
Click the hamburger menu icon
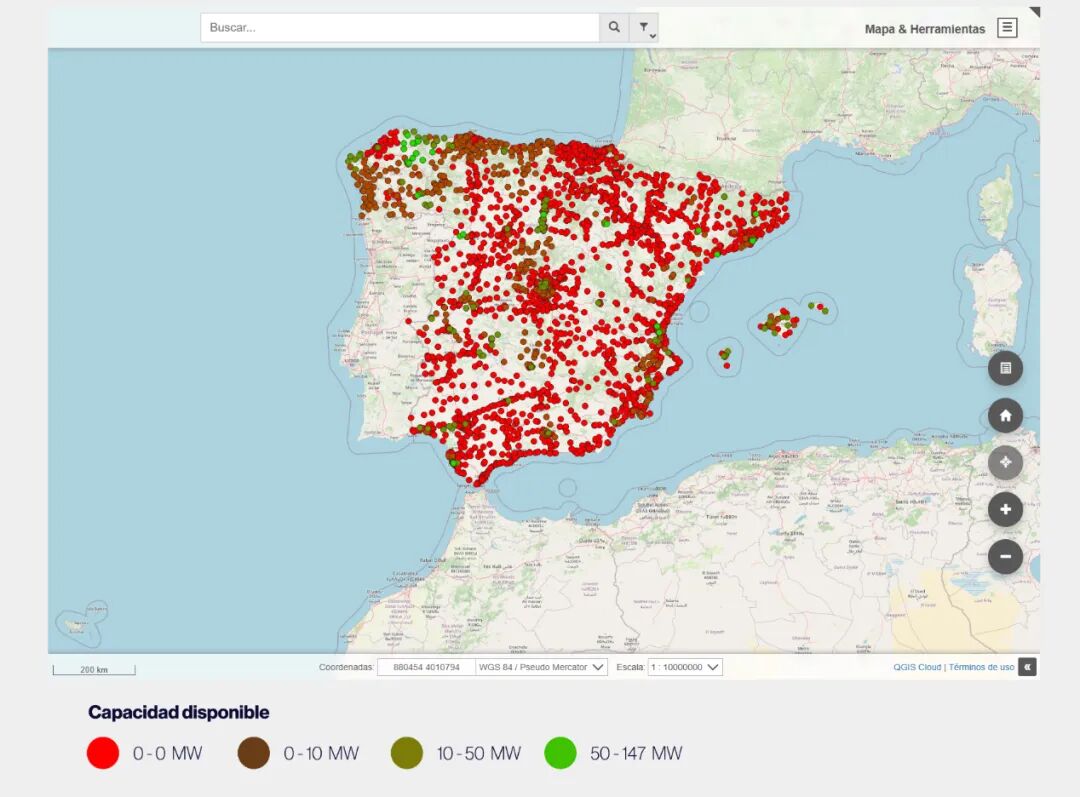pyautogui.click(x=1007, y=28)
